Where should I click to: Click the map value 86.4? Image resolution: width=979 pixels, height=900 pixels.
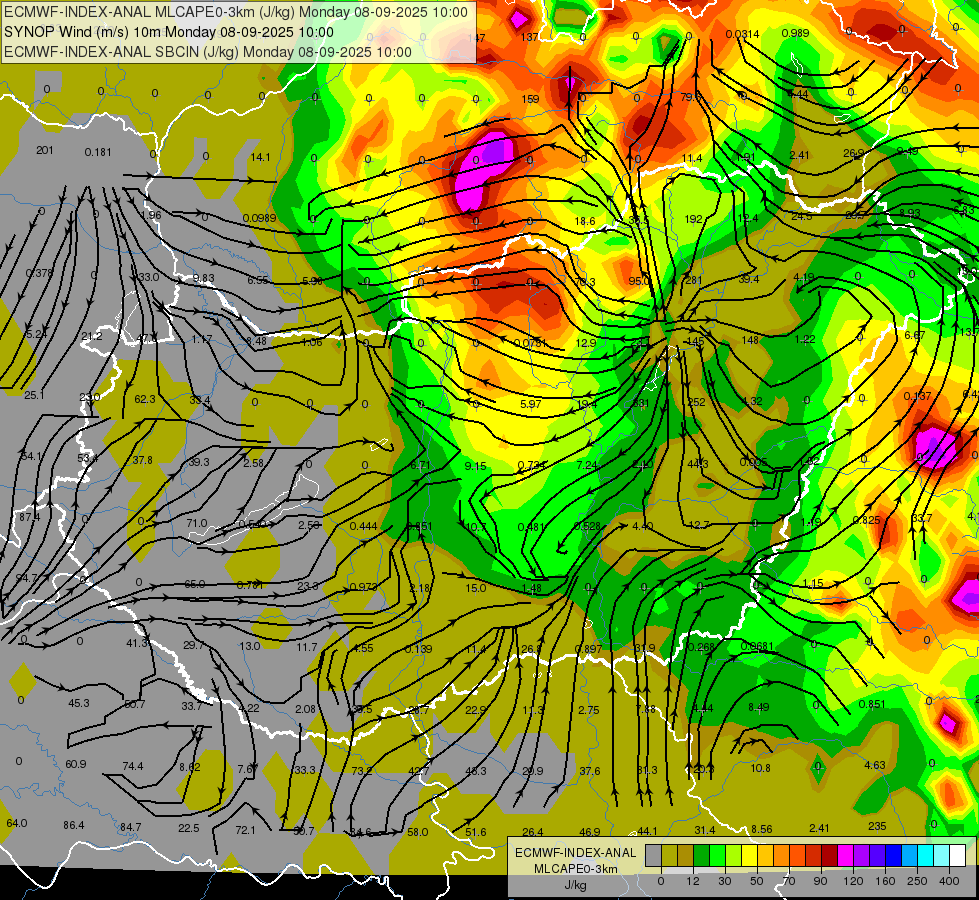point(74,825)
